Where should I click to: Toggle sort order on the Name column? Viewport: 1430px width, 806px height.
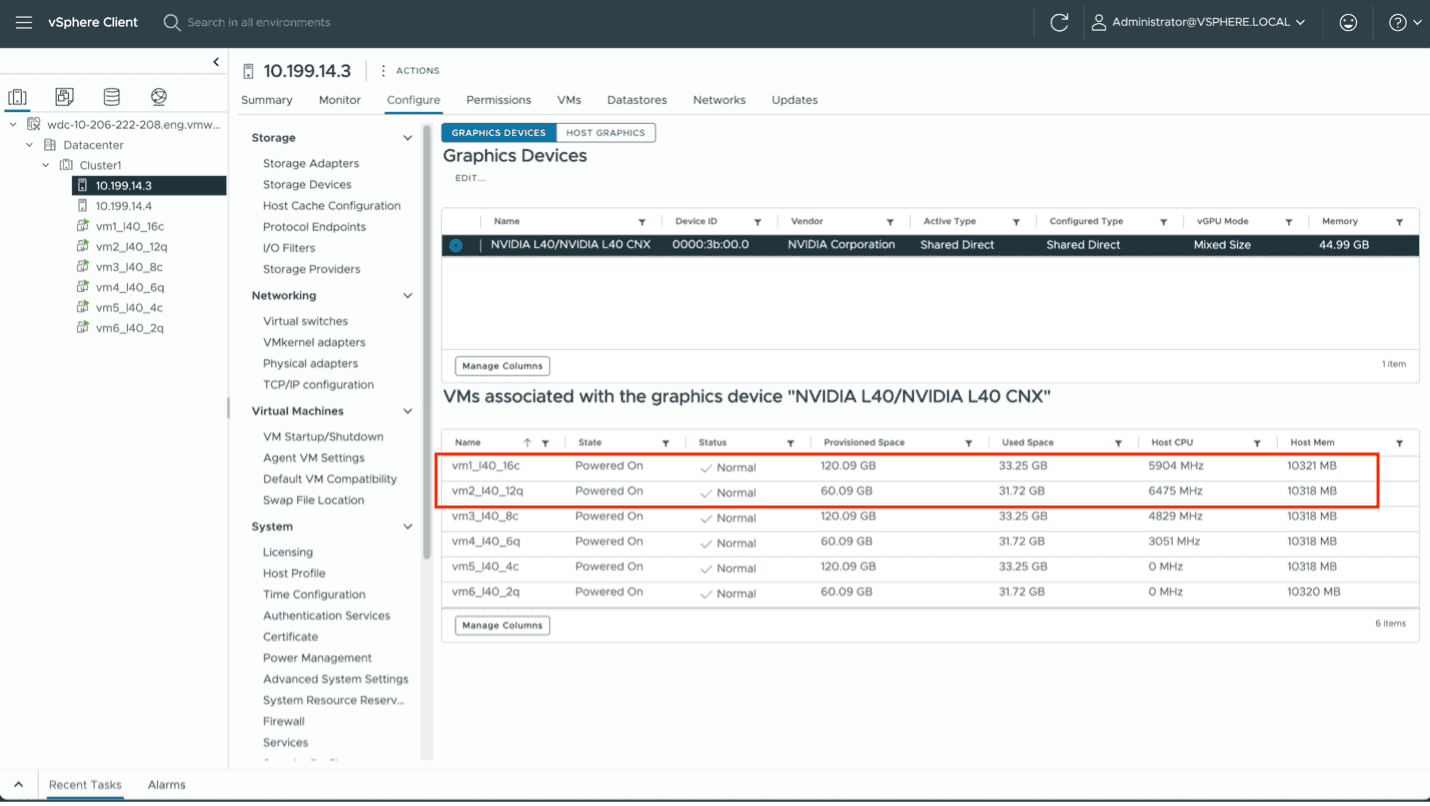coord(528,441)
